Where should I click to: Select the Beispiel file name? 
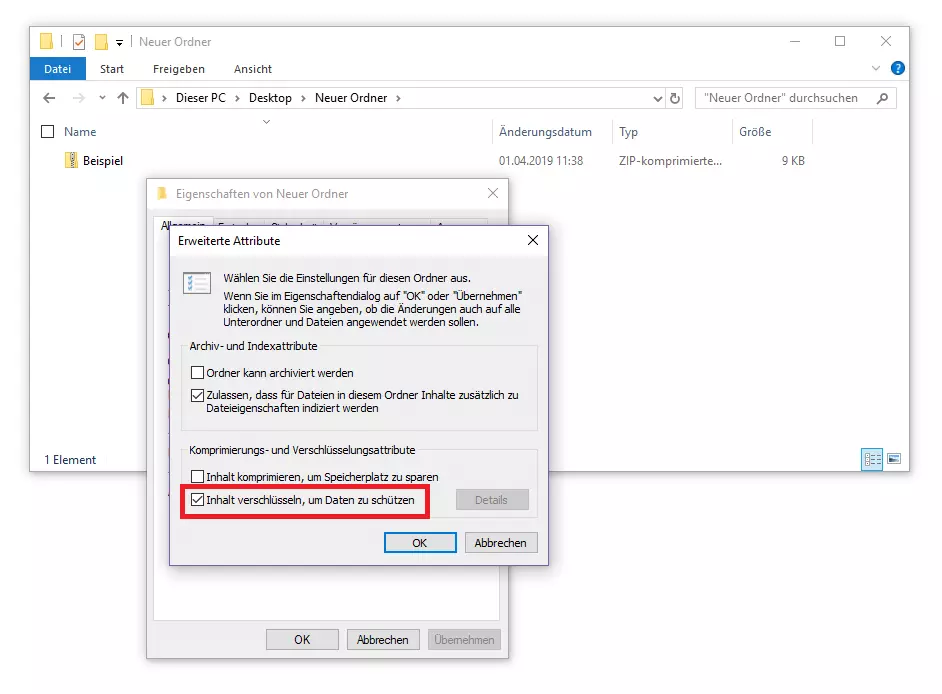103,160
